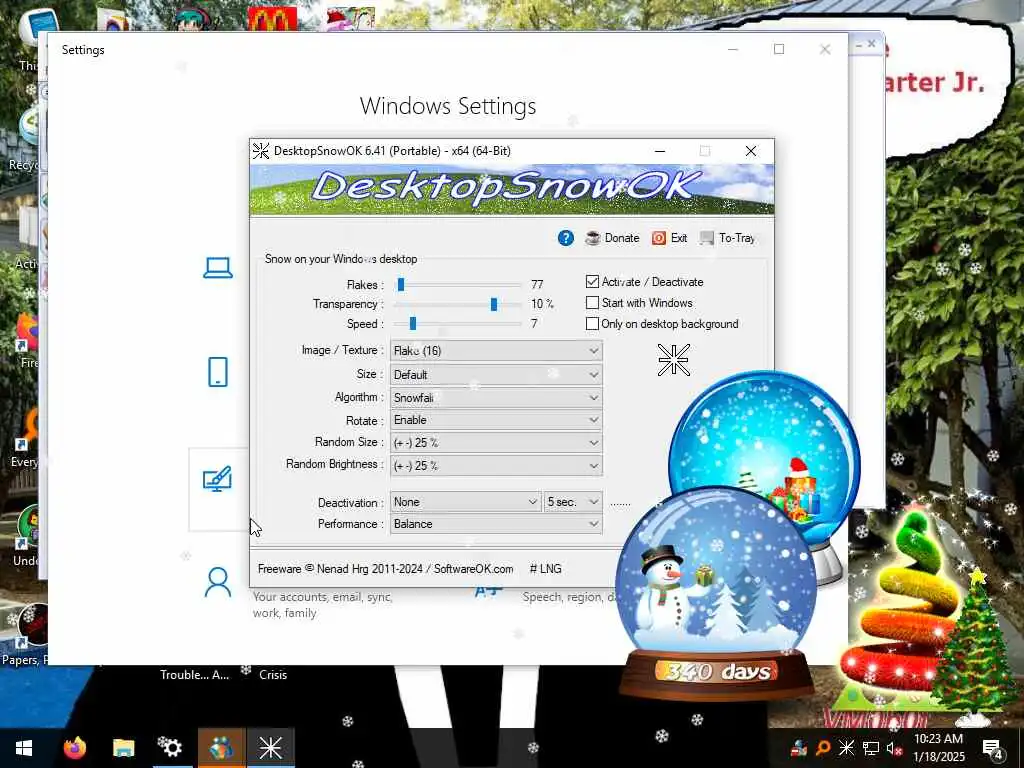Adjust the Flakes slider handle
The image size is (1024, 768).
401,284
